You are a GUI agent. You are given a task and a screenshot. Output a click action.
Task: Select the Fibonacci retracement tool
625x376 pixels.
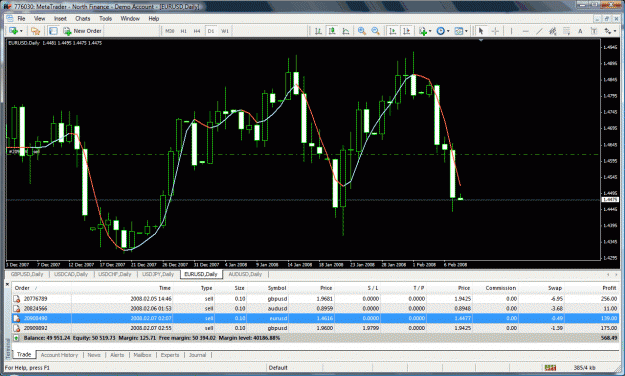[x=566, y=31]
